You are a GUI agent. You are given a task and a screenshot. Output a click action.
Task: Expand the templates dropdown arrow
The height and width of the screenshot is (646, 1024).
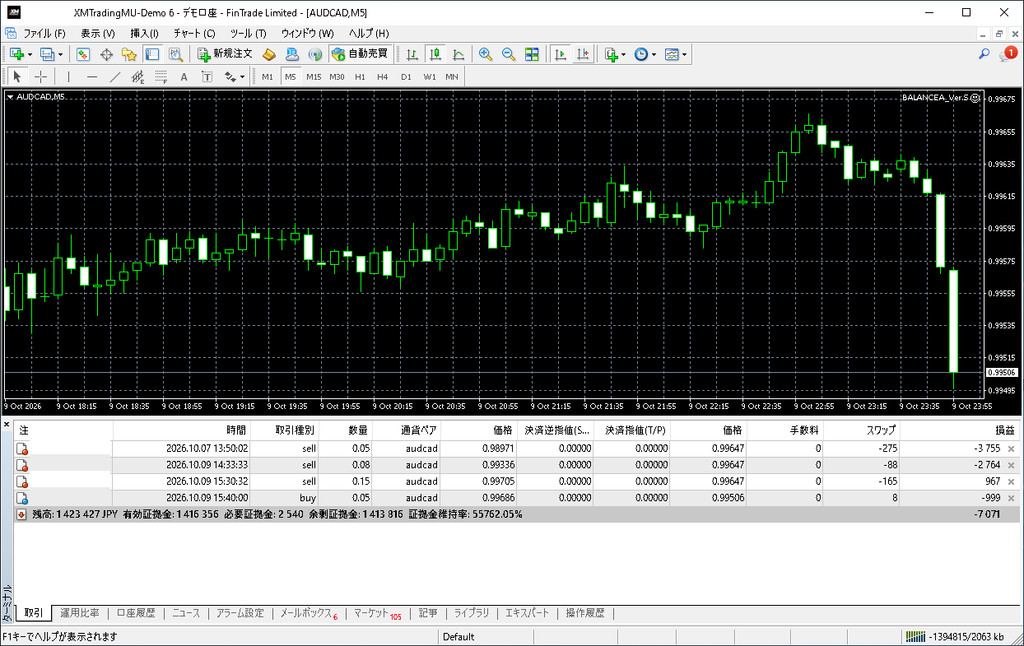point(684,54)
